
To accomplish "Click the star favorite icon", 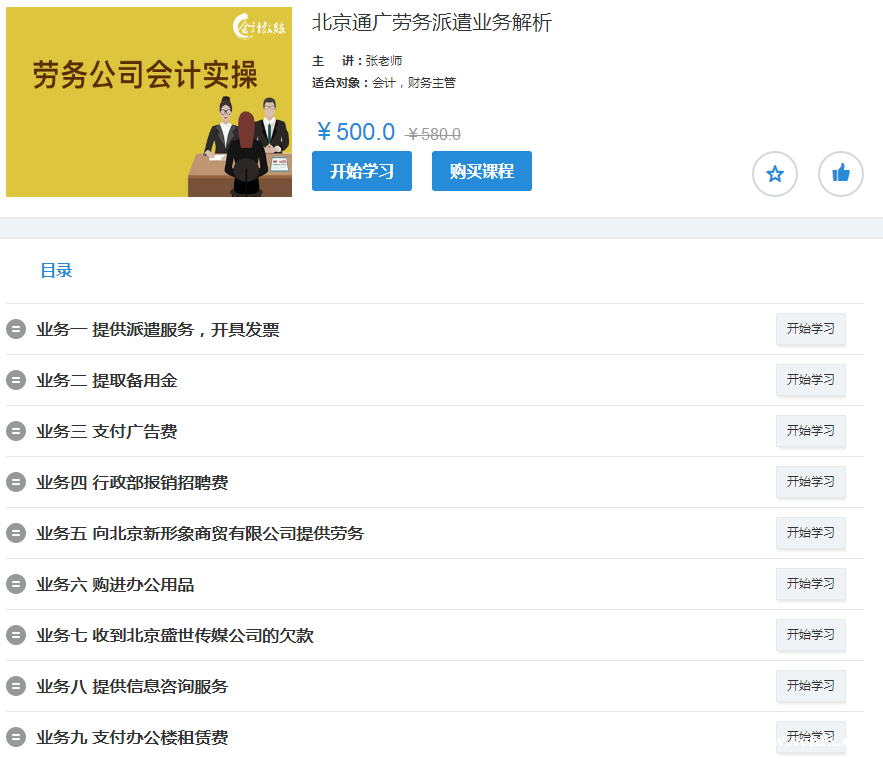I will pos(774,174).
